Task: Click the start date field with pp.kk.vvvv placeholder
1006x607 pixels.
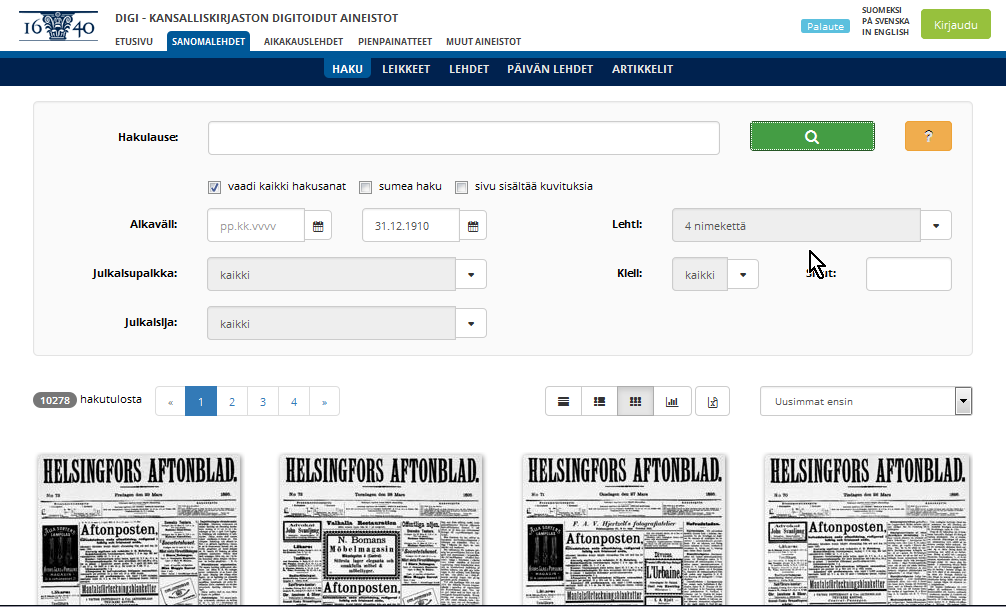Action: 256,226
